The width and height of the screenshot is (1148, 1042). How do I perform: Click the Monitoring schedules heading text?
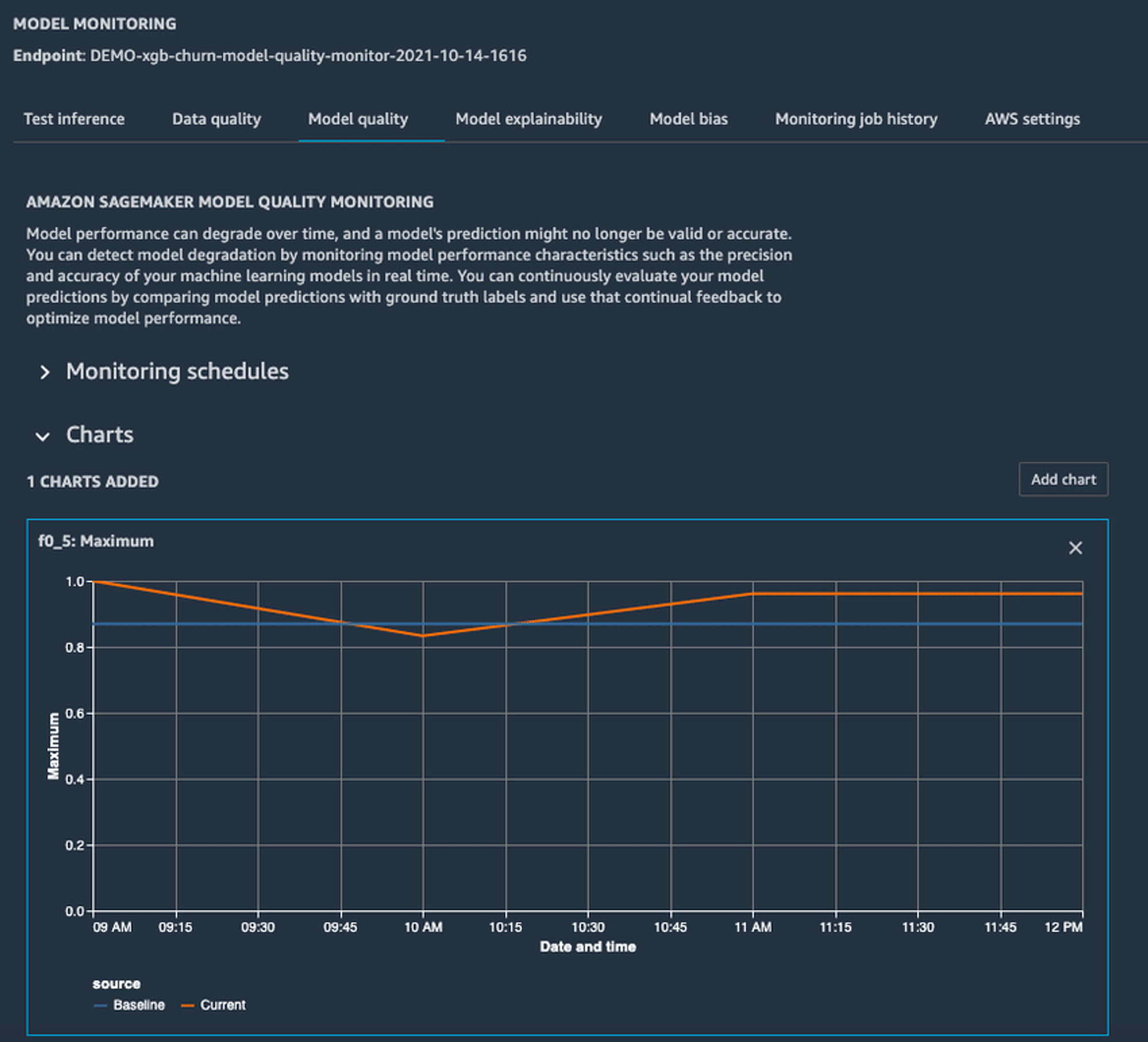point(177,371)
